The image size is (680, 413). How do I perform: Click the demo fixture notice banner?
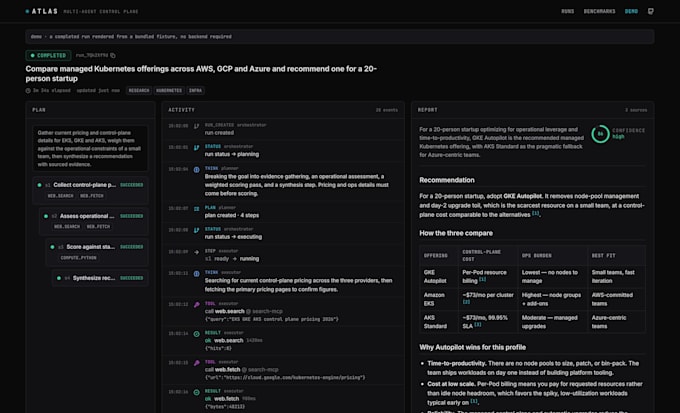(340, 36)
